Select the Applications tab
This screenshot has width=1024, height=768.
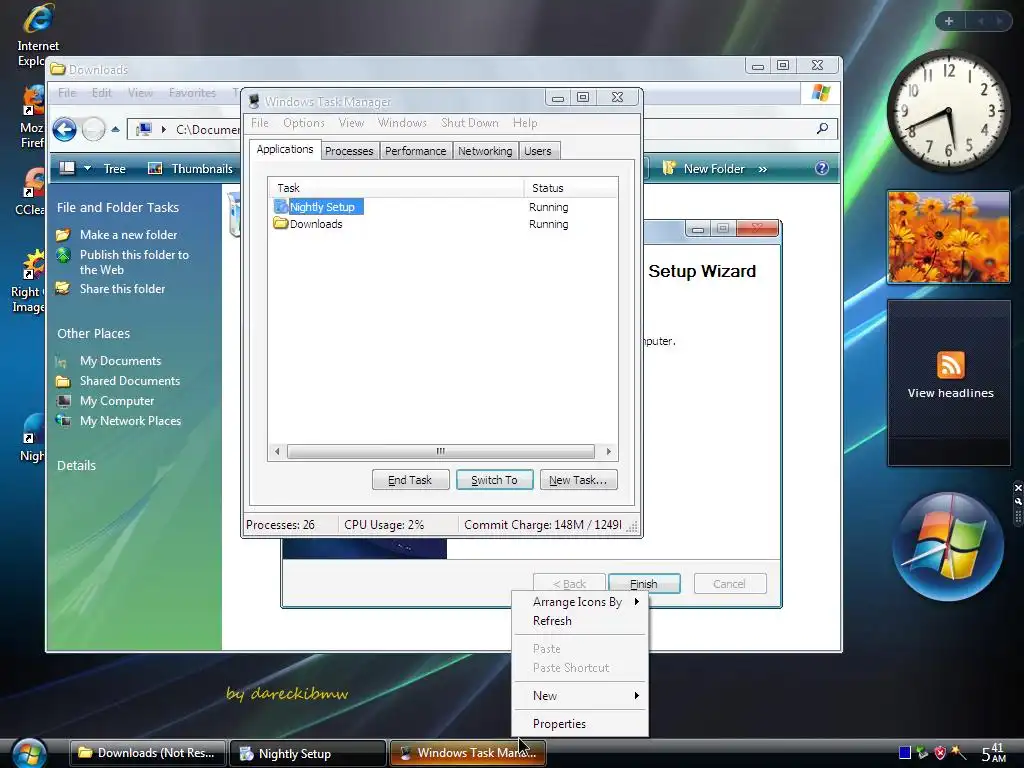[x=285, y=150]
